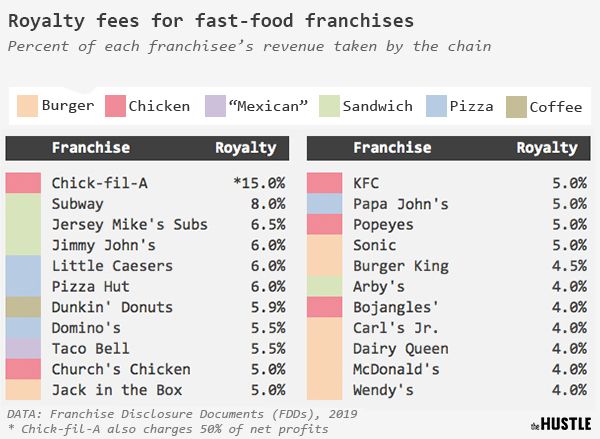600x439 pixels.
Task: Click the Coffee legend tan swatch
Action: tap(516, 107)
